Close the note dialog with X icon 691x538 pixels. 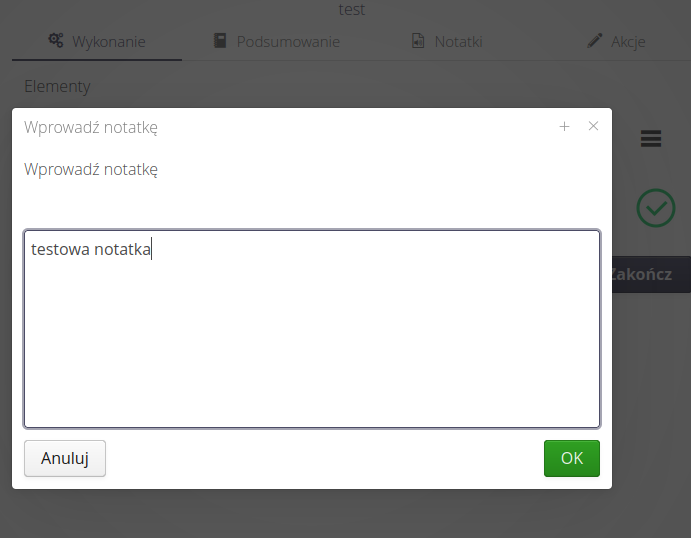pyautogui.click(x=593, y=126)
